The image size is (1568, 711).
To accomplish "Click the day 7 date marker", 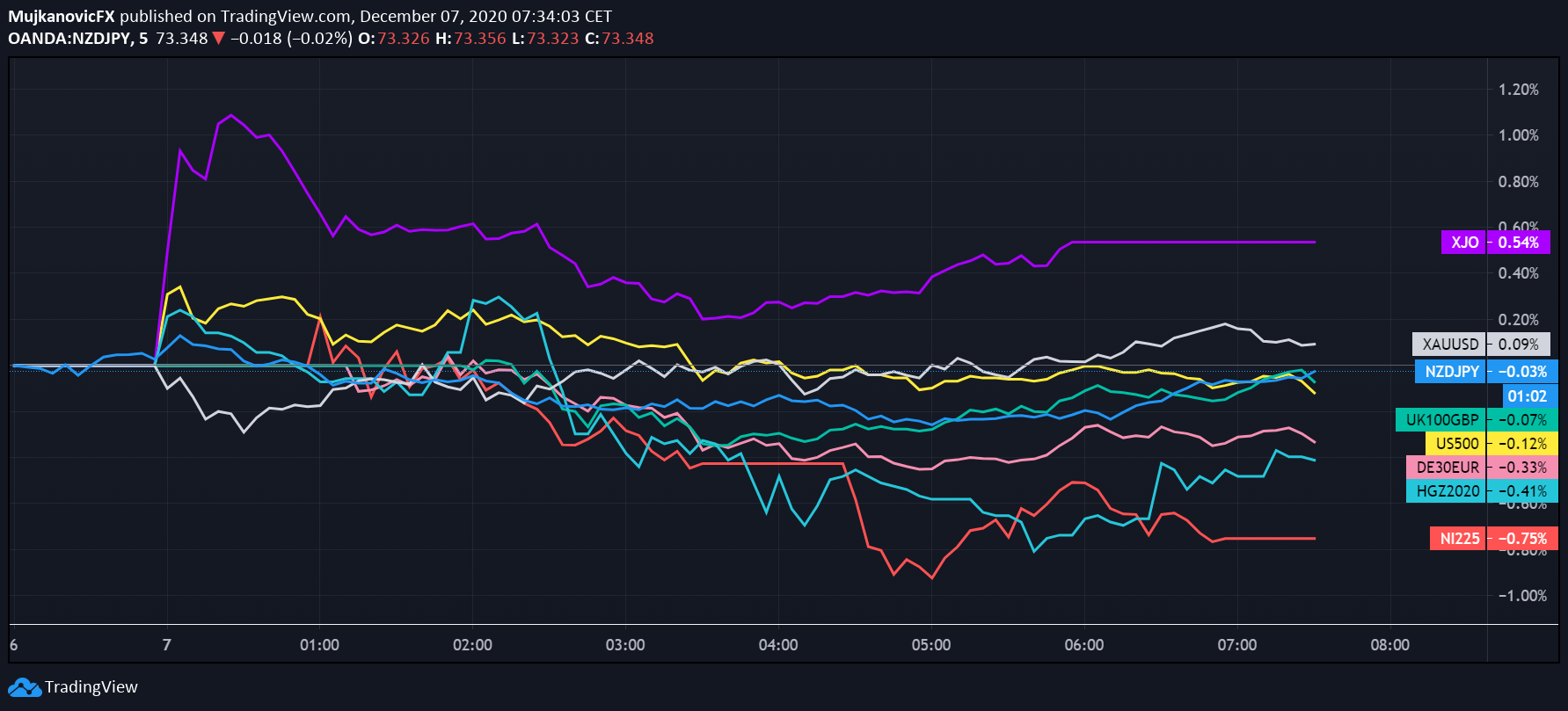I will tap(166, 645).
